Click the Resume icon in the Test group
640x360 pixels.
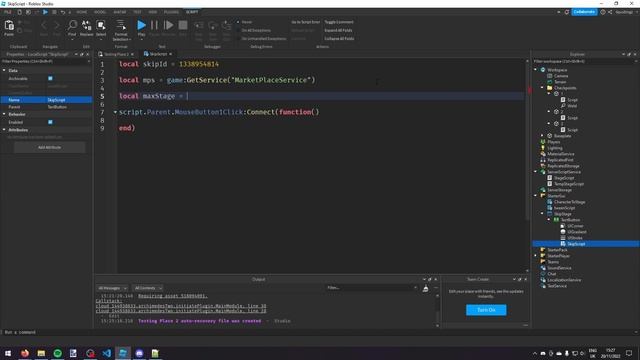click(168, 25)
